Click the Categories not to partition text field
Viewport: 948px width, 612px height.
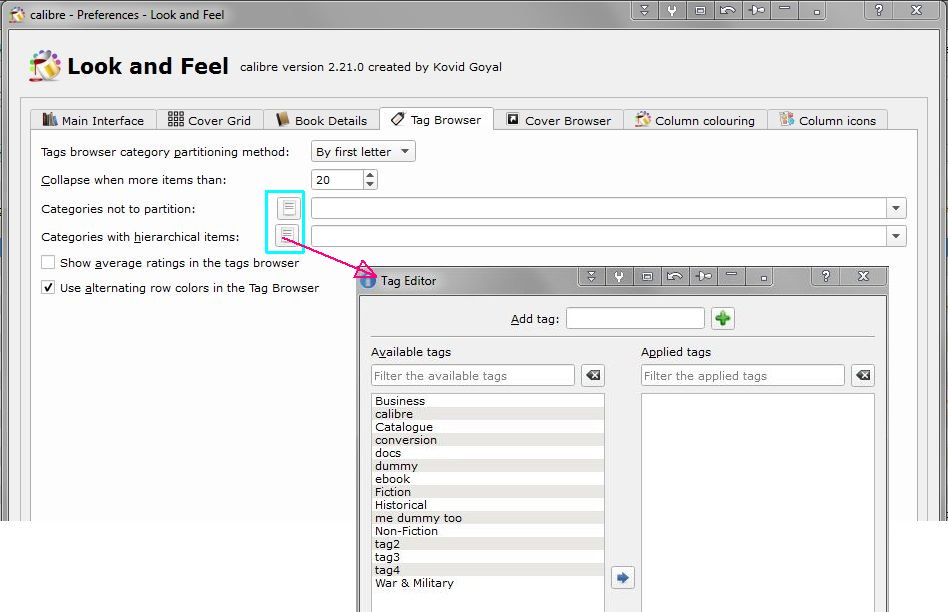599,208
